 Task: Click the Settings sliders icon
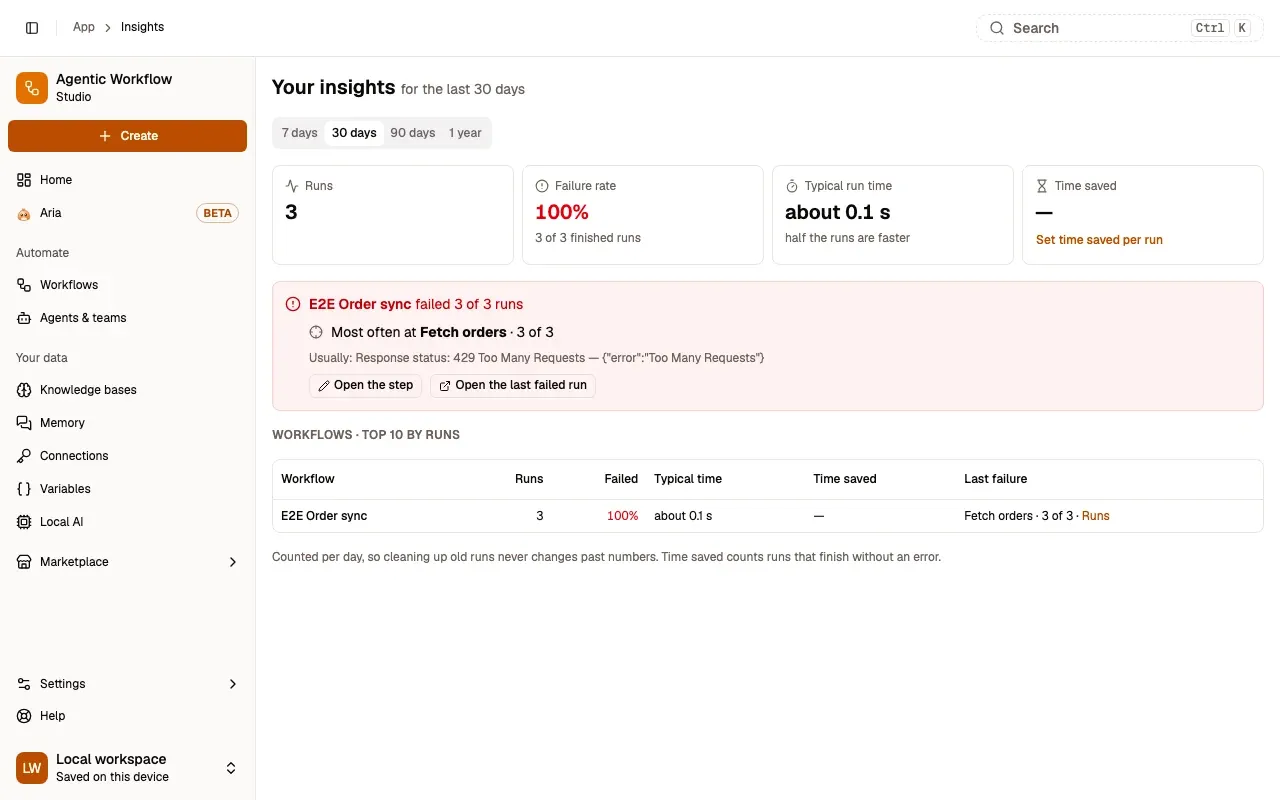click(x=24, y=684)
